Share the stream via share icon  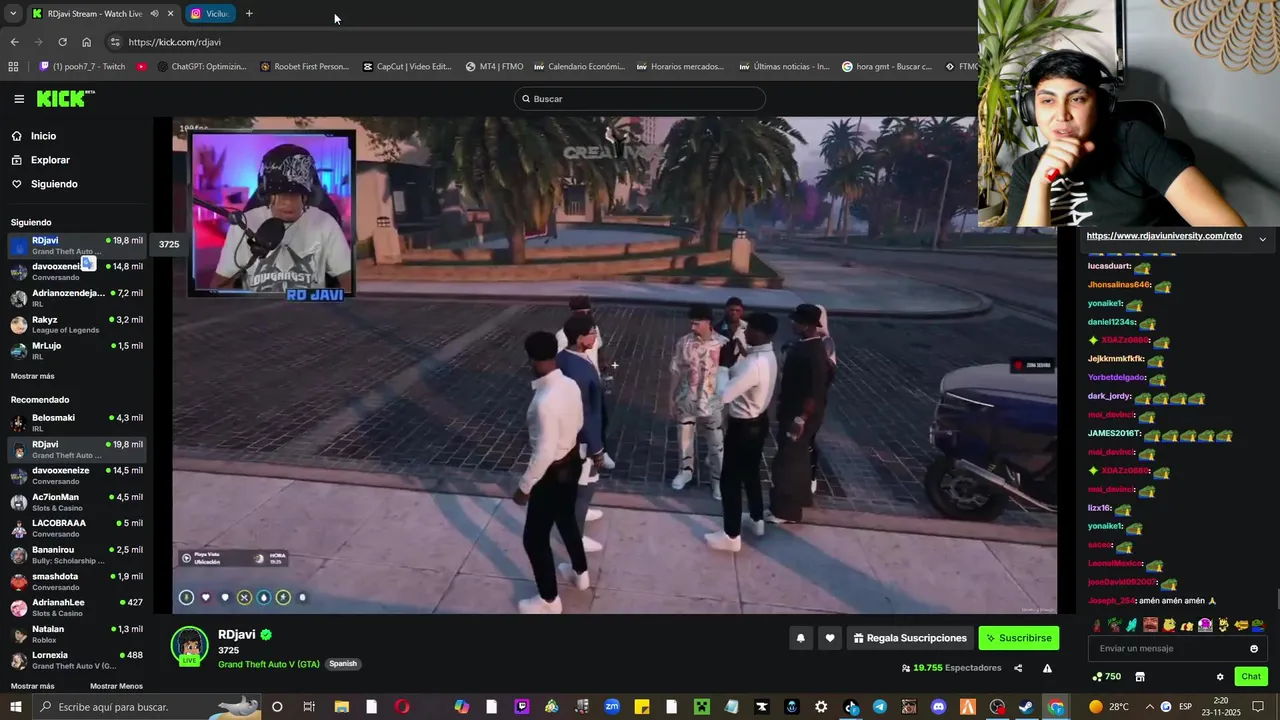coord(1018,668)
